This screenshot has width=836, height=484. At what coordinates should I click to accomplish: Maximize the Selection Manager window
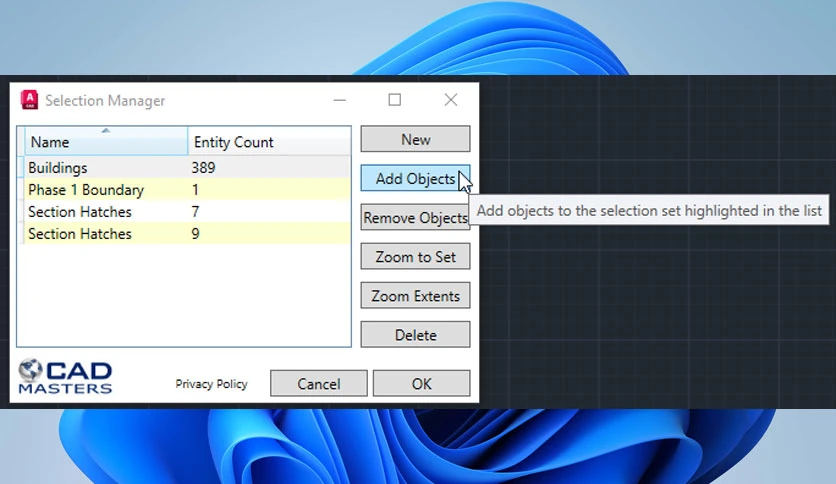click(395, 100)
